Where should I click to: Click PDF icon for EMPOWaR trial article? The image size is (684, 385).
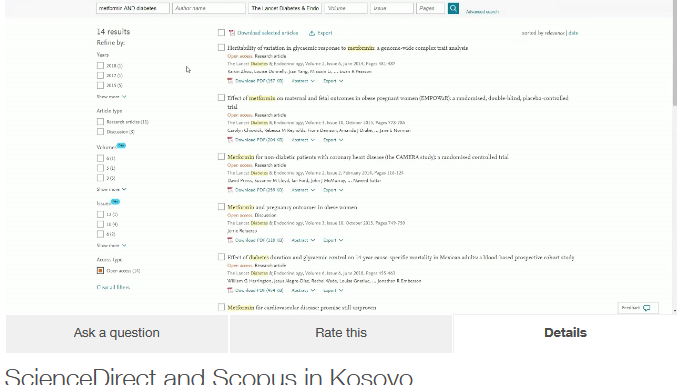(230, 140)
